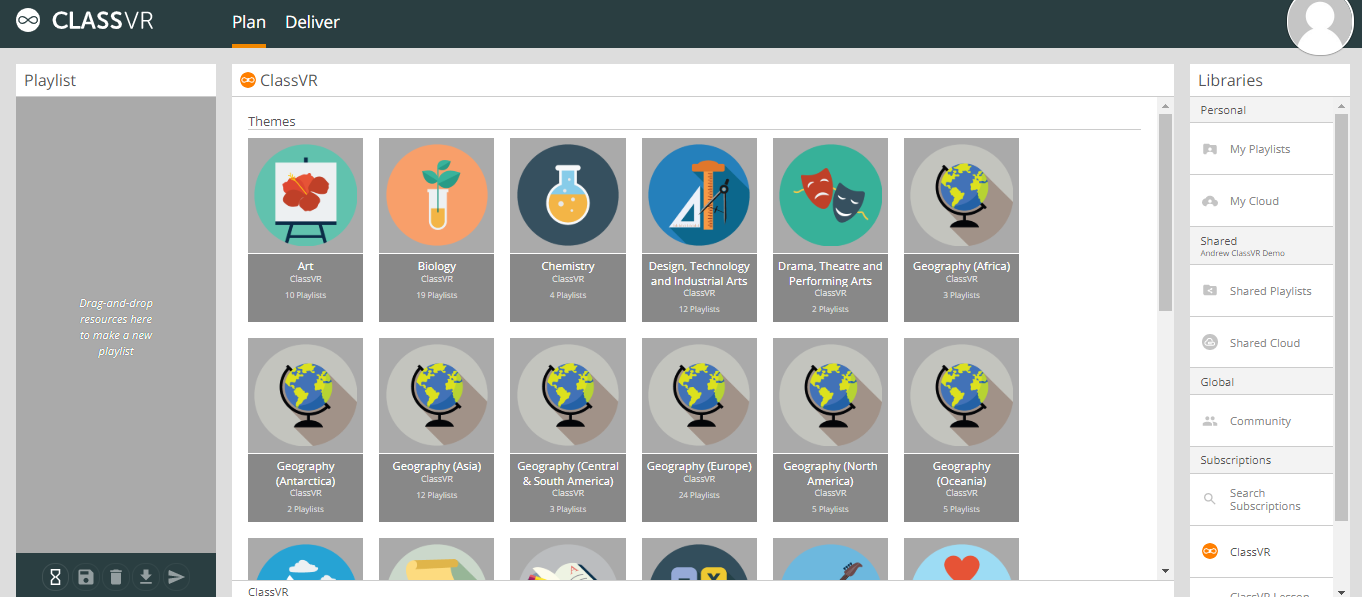The image size is (1362, 597).
Task: Click the "Geography (North America)" title text
Action: (x=830, y=473)
